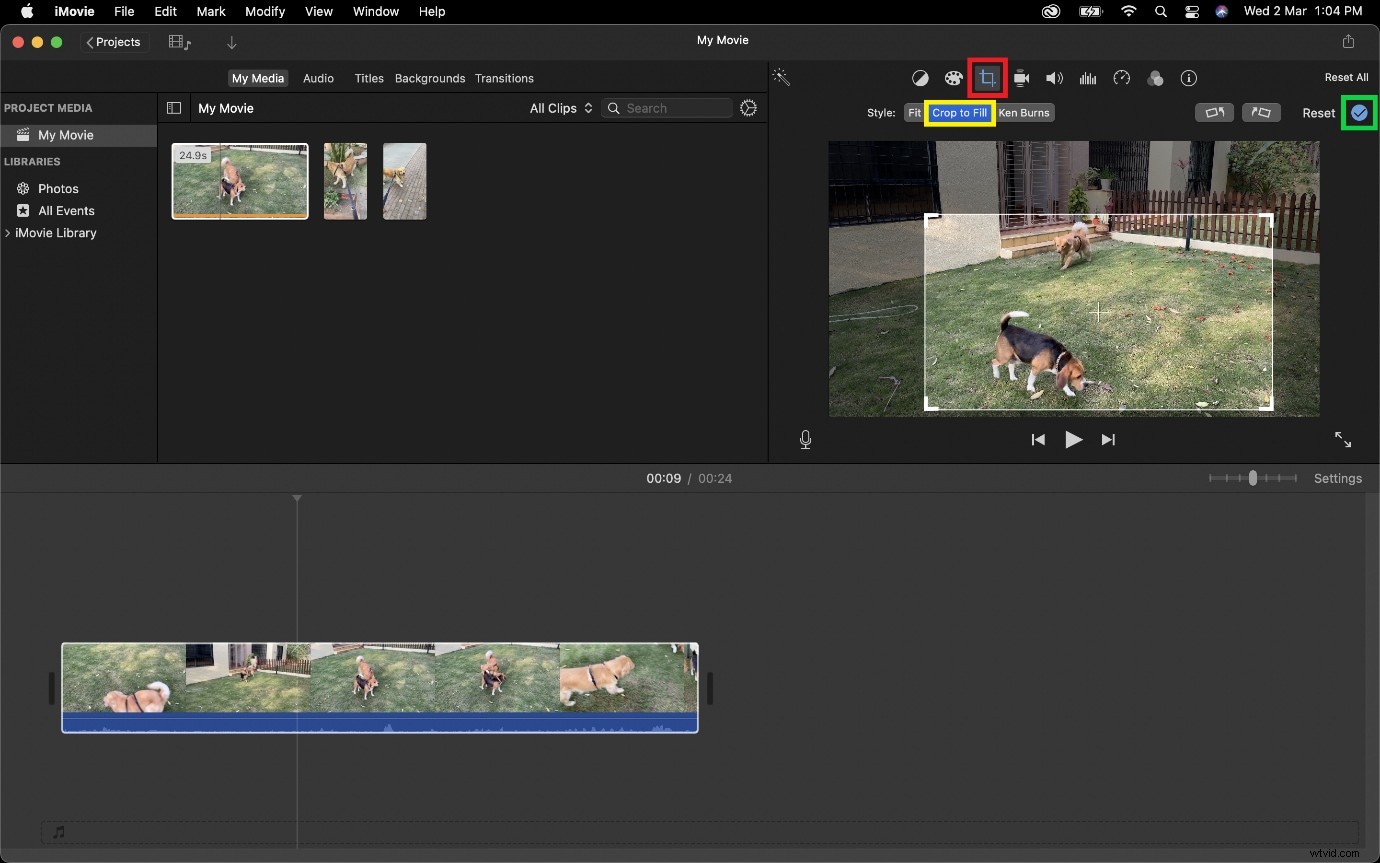
Task: Select the Ken Burns crop style
Action: point(1024,113)
